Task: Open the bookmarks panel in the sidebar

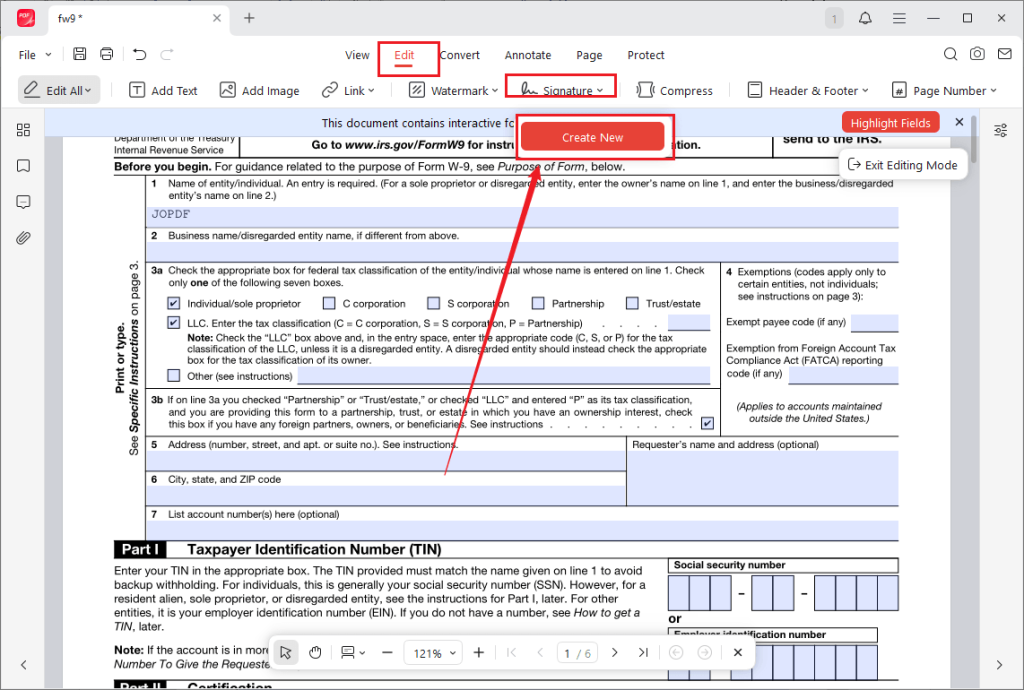Action: coord(24,166)
